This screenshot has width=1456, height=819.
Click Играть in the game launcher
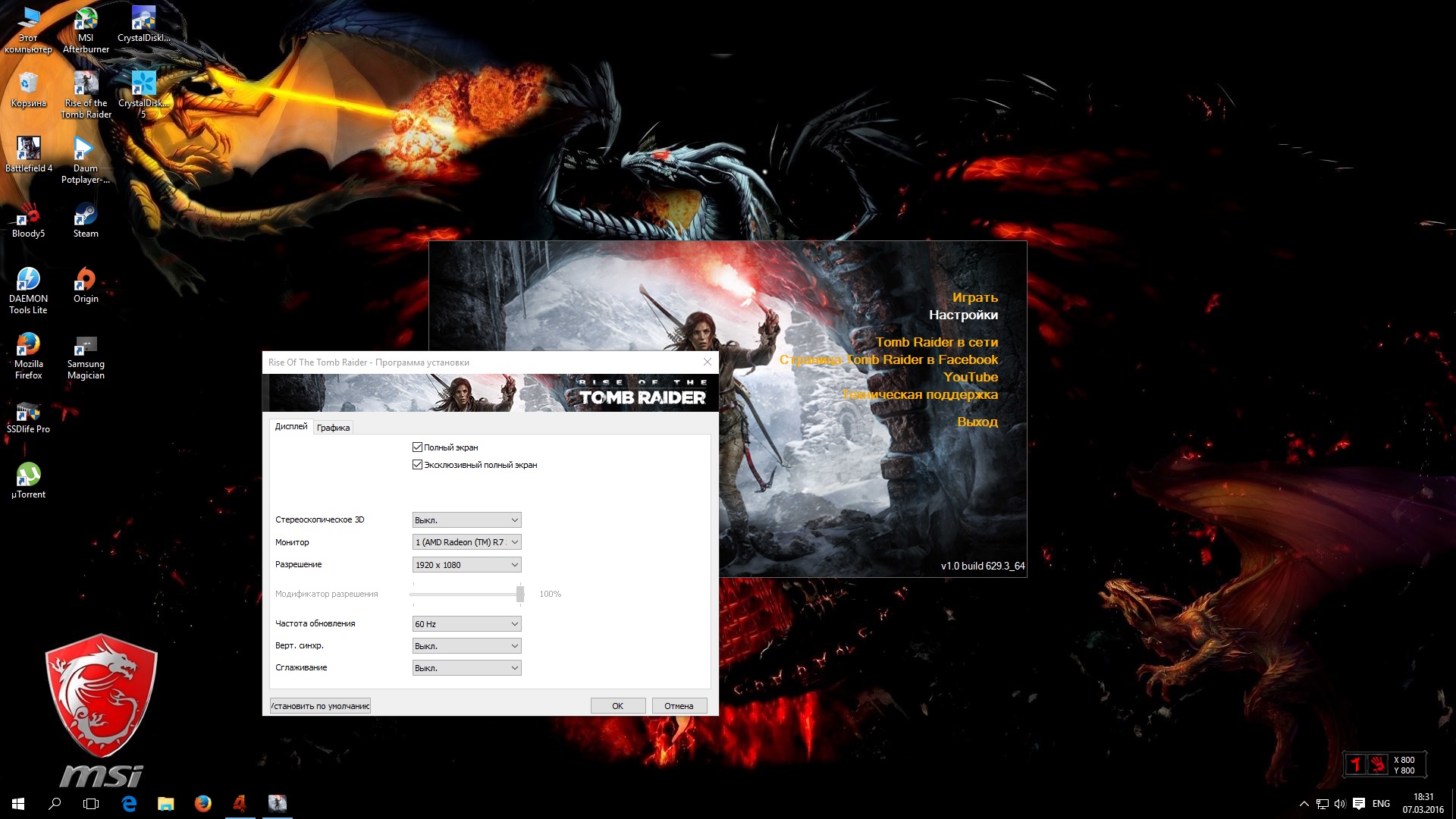click(974, 297)
